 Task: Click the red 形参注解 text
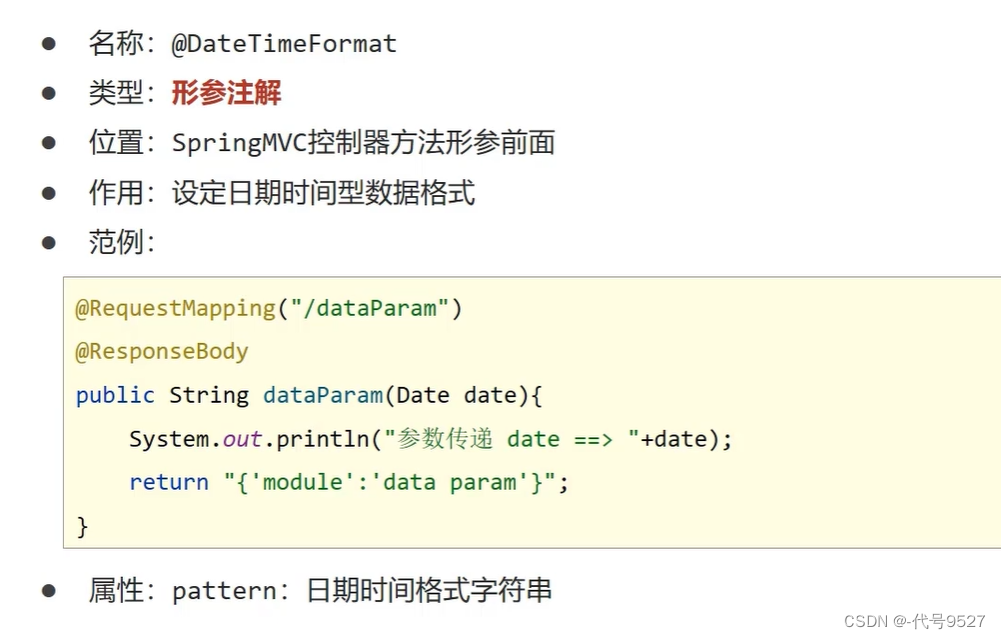click(227, 93)
